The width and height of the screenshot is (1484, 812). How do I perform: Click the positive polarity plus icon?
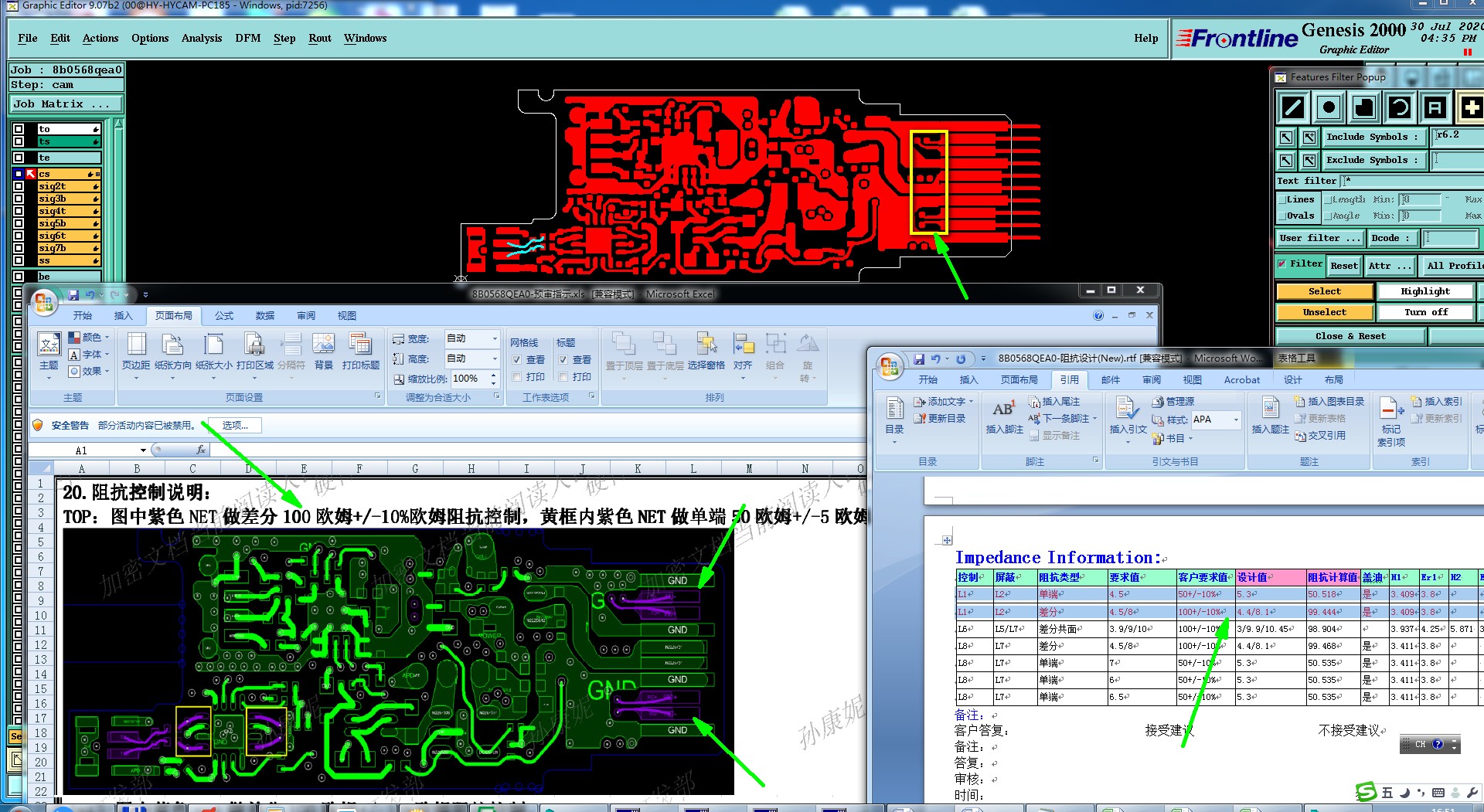[1471, 107]
